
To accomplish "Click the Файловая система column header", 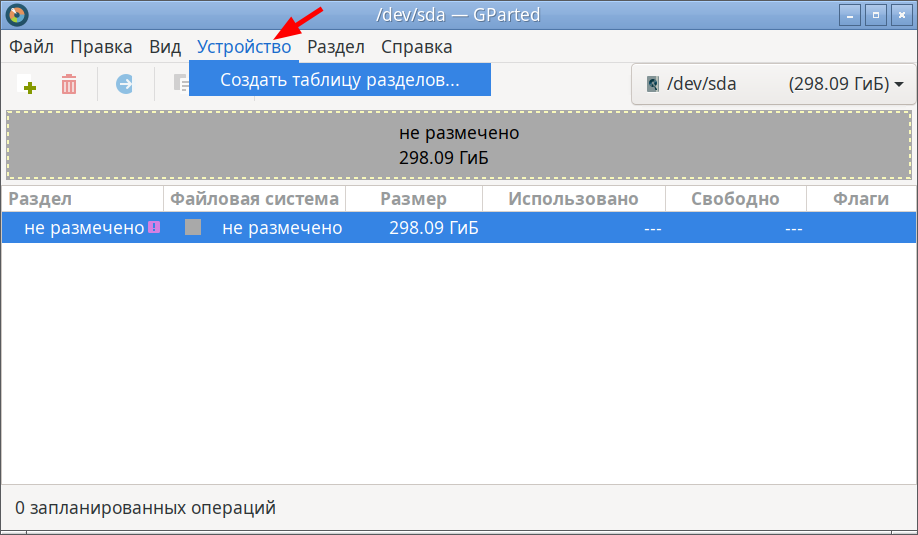I will (x=255, y=199).
